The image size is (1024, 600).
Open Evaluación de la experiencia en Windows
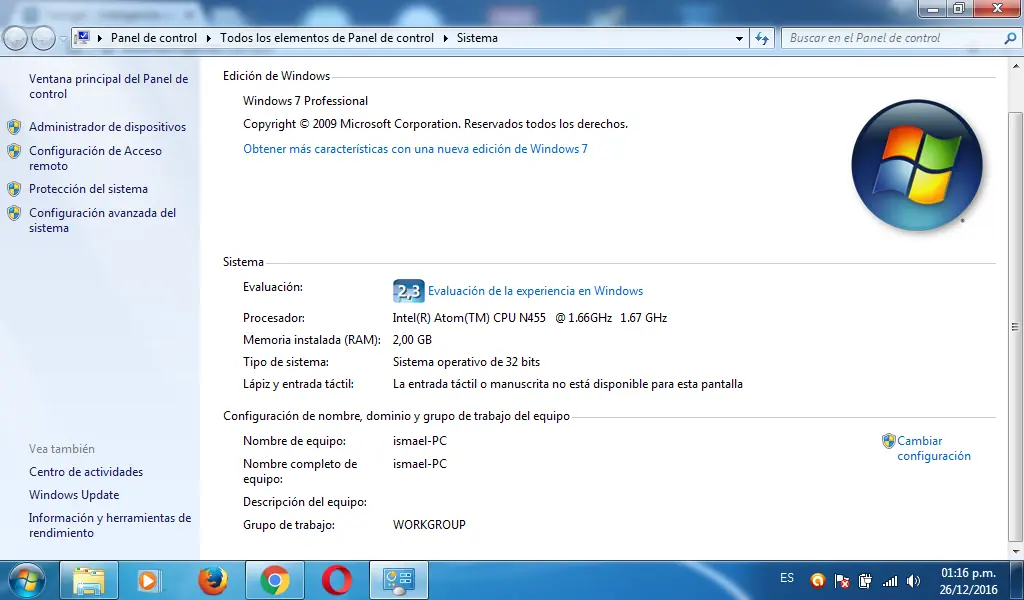click(x=536, y=291)
